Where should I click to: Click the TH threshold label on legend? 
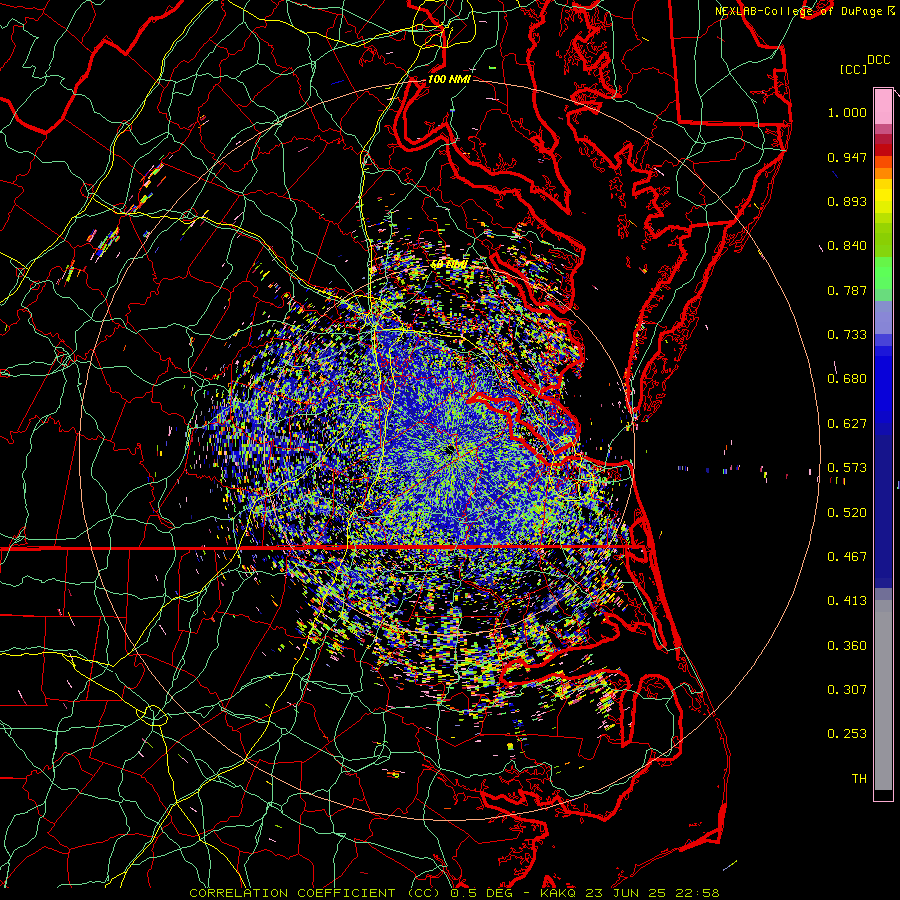pos(859,779)
